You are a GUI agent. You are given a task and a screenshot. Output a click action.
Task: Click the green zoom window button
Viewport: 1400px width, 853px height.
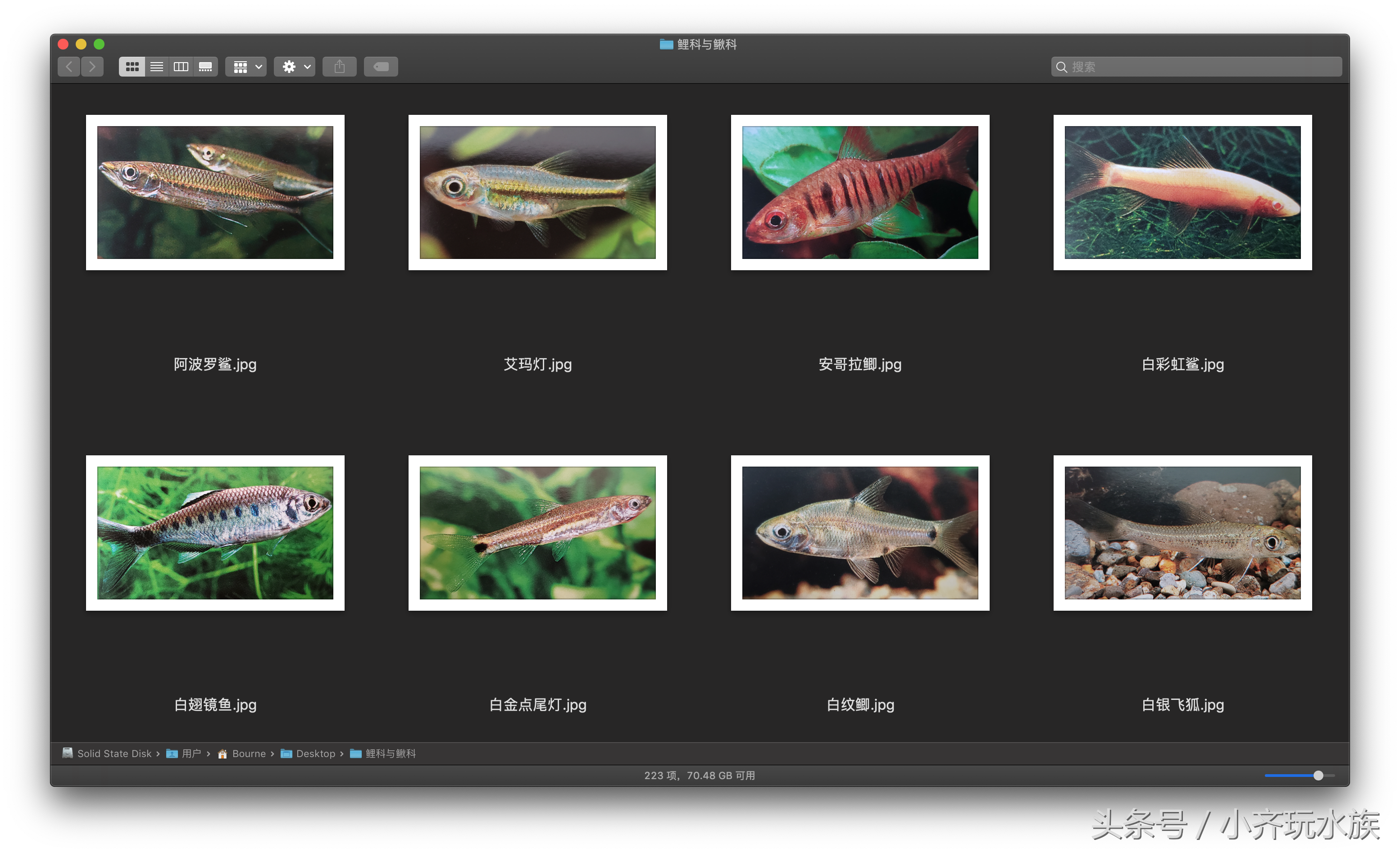[99, 44]
